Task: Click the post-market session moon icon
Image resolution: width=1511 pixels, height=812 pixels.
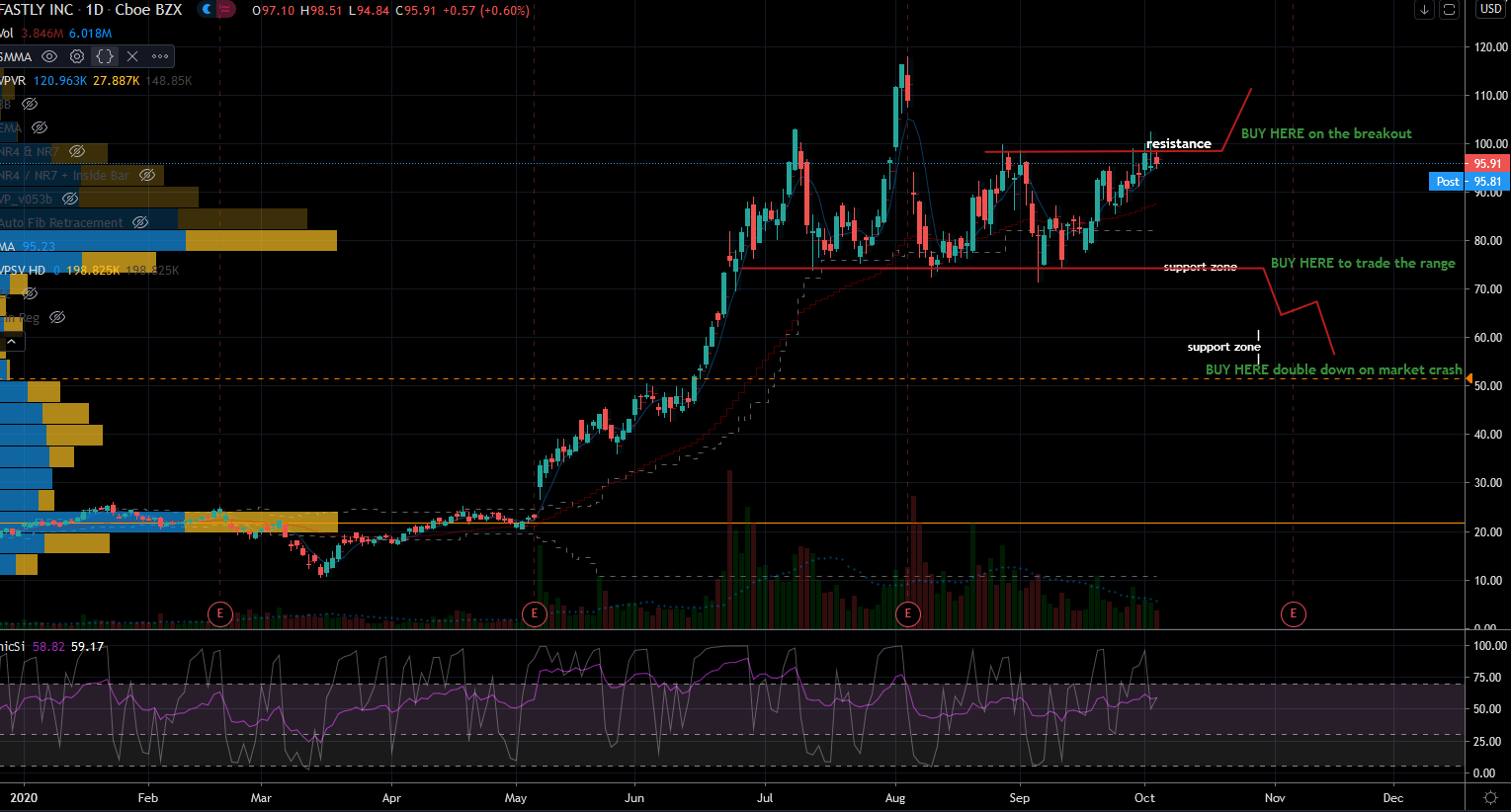Action: [x=207, y=10]
